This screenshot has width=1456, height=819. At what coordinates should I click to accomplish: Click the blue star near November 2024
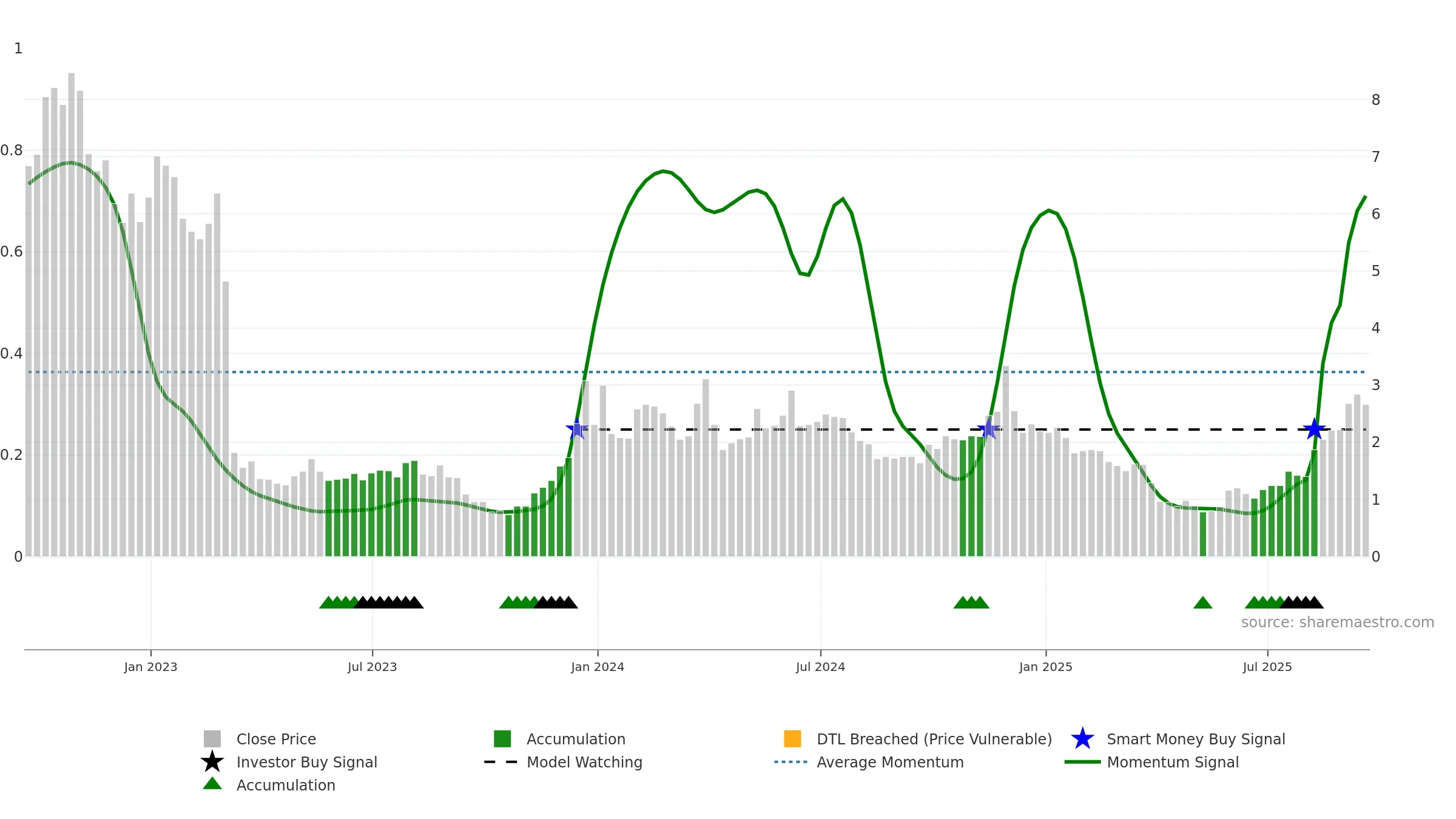(x=989, y=430)
